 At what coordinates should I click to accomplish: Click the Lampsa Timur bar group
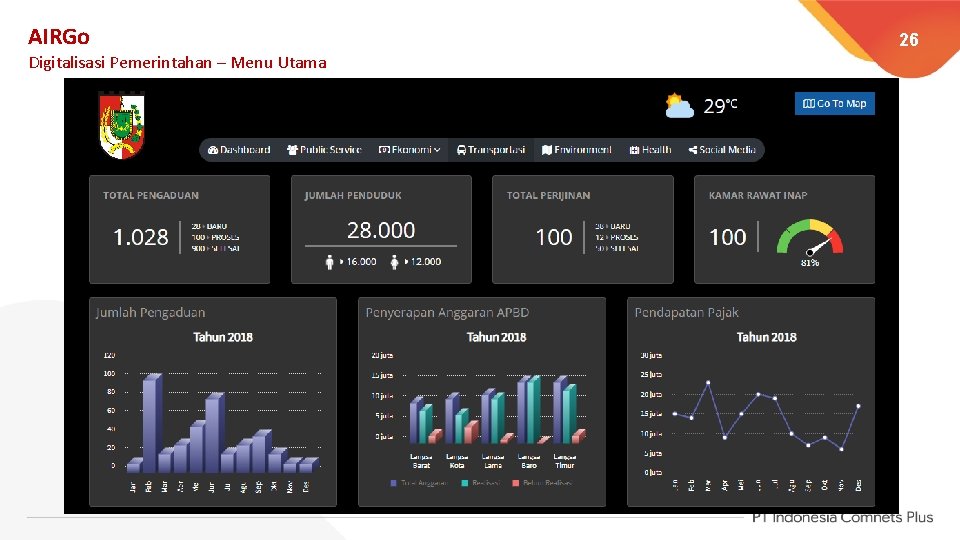tap(569, 410)
